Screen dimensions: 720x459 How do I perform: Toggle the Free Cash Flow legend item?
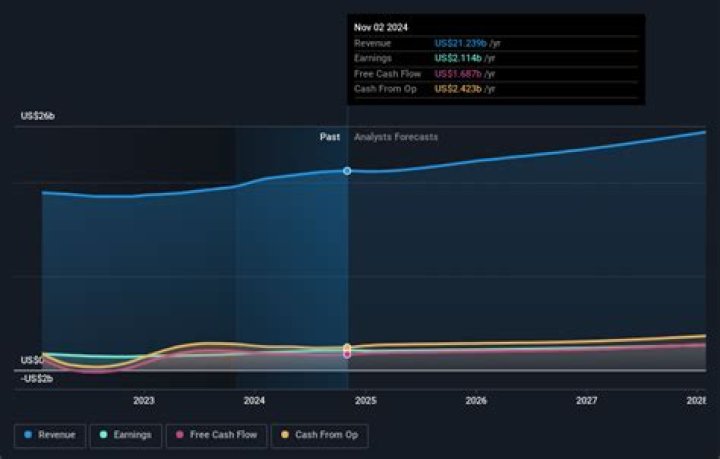[216, 435]
